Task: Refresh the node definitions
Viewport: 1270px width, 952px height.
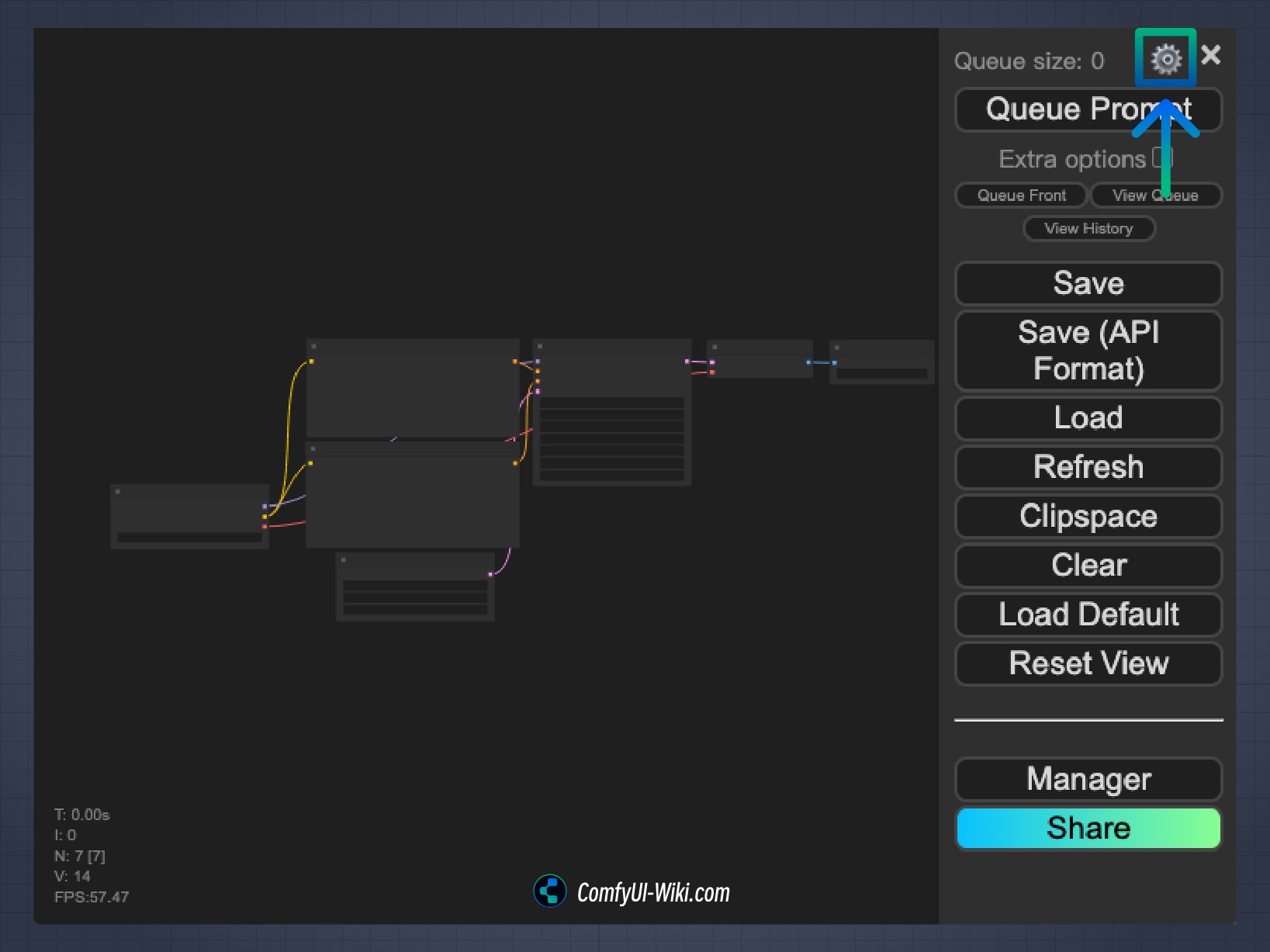Action: (1088, 467)
